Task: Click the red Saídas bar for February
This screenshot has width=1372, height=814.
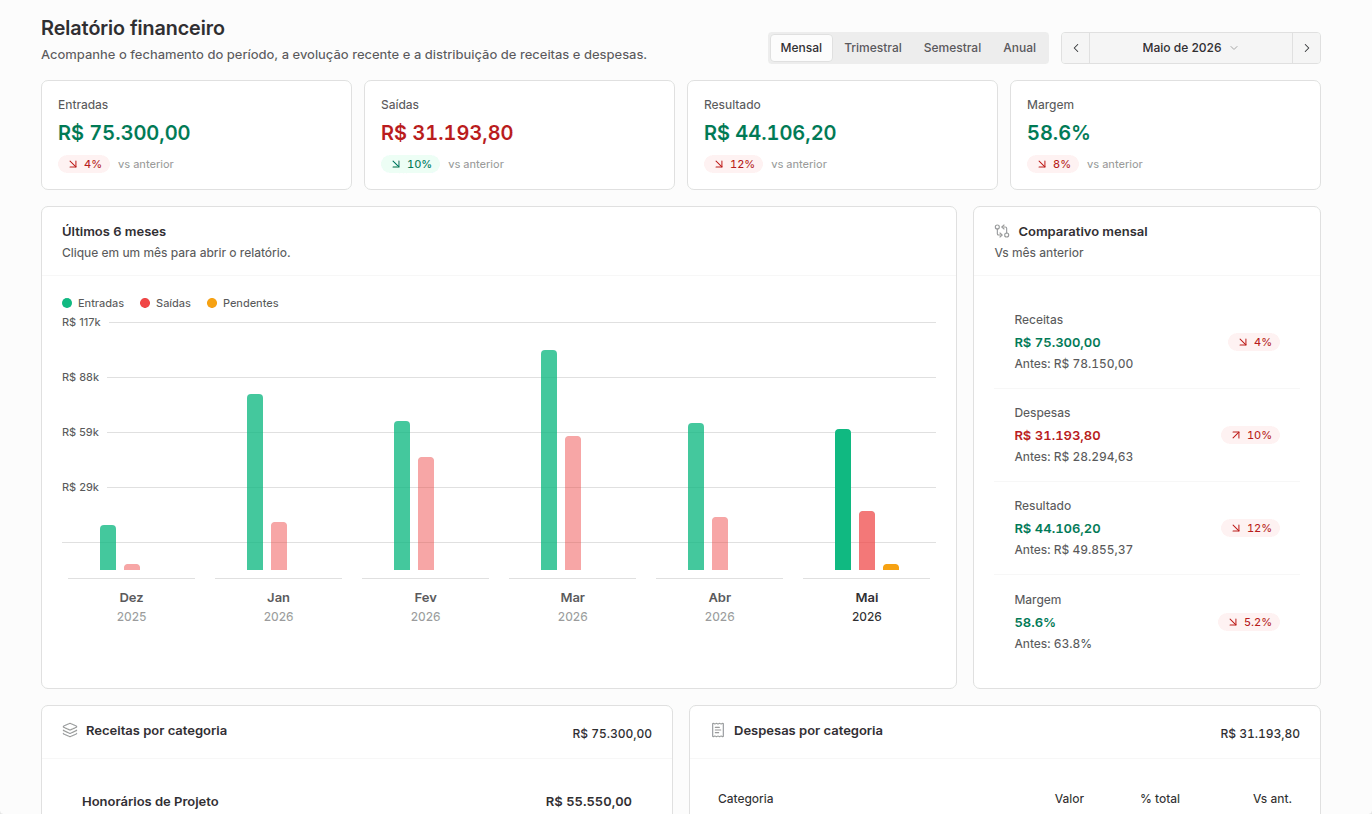Action: point(426,513)
